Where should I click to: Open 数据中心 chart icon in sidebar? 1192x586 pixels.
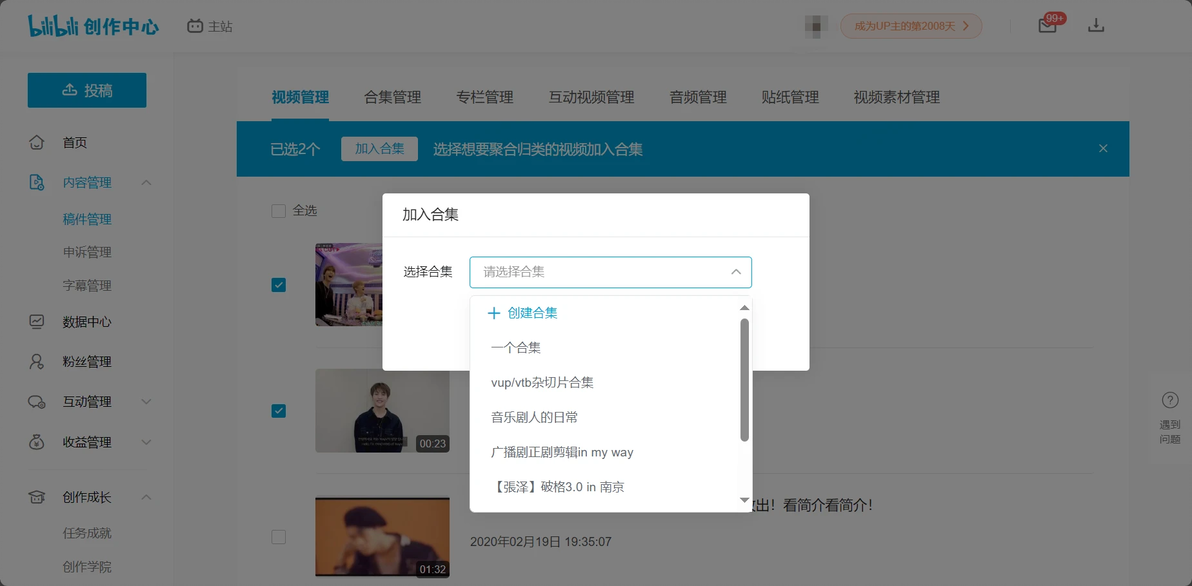point(36,322)
